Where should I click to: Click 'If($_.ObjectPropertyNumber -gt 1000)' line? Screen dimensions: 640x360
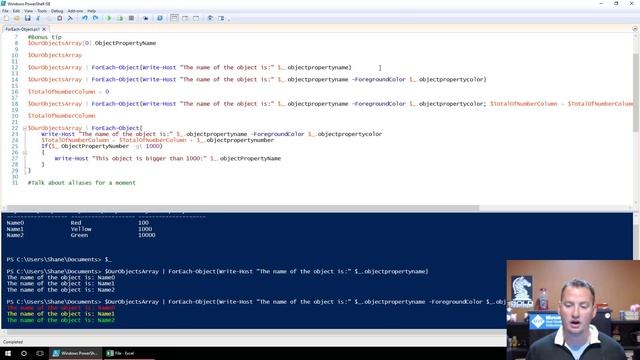(102, 146)
